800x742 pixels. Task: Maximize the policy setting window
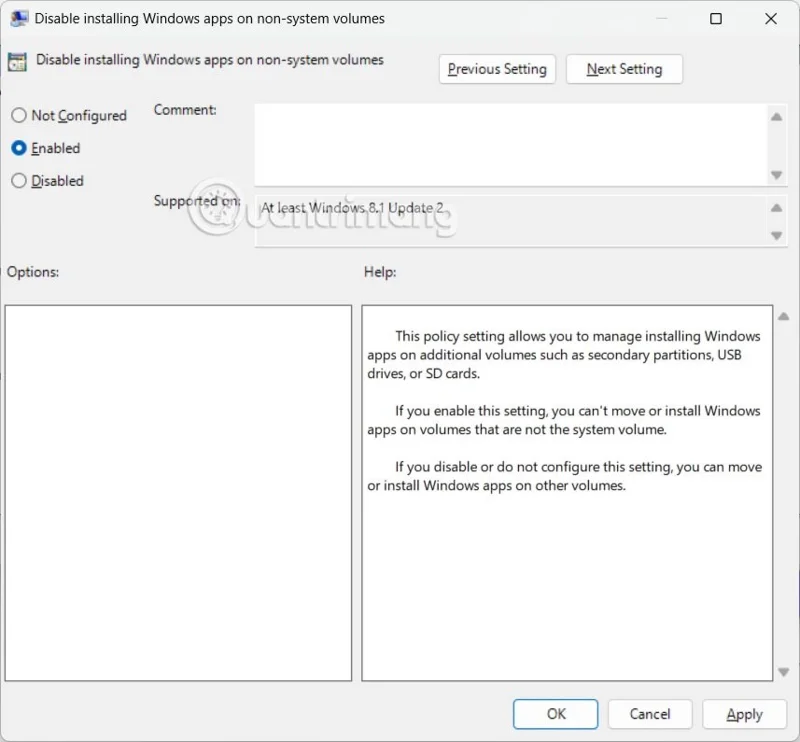tap(716, 18)
